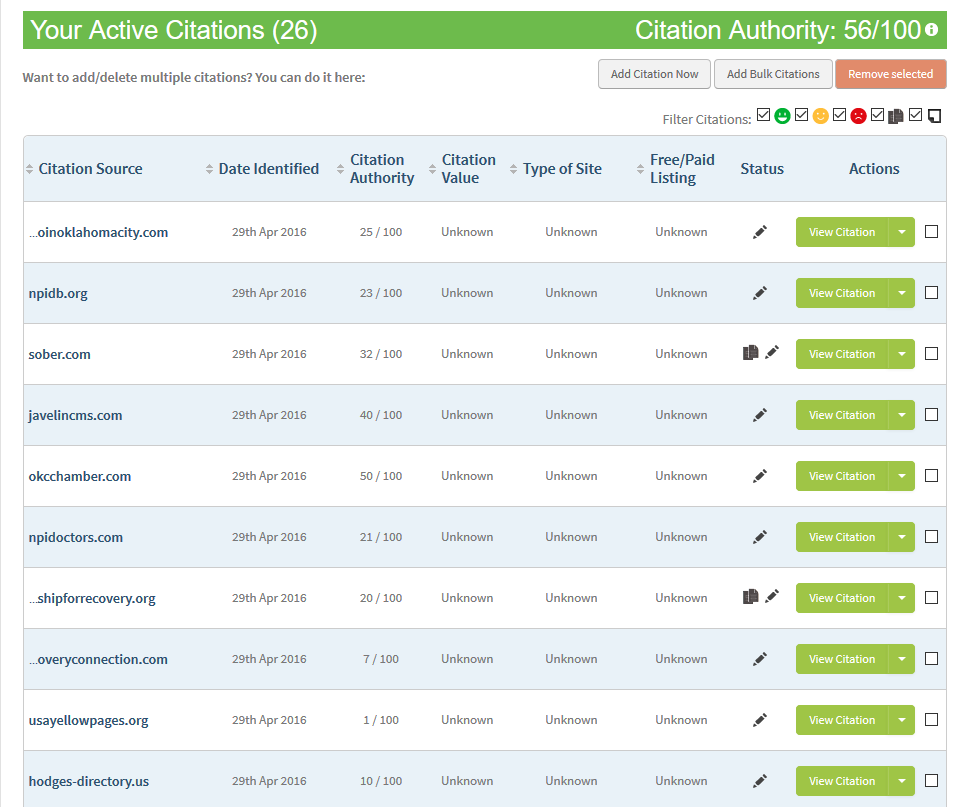Open javelincms.com citation source link
960x807 pixels.
coord(75,415)
